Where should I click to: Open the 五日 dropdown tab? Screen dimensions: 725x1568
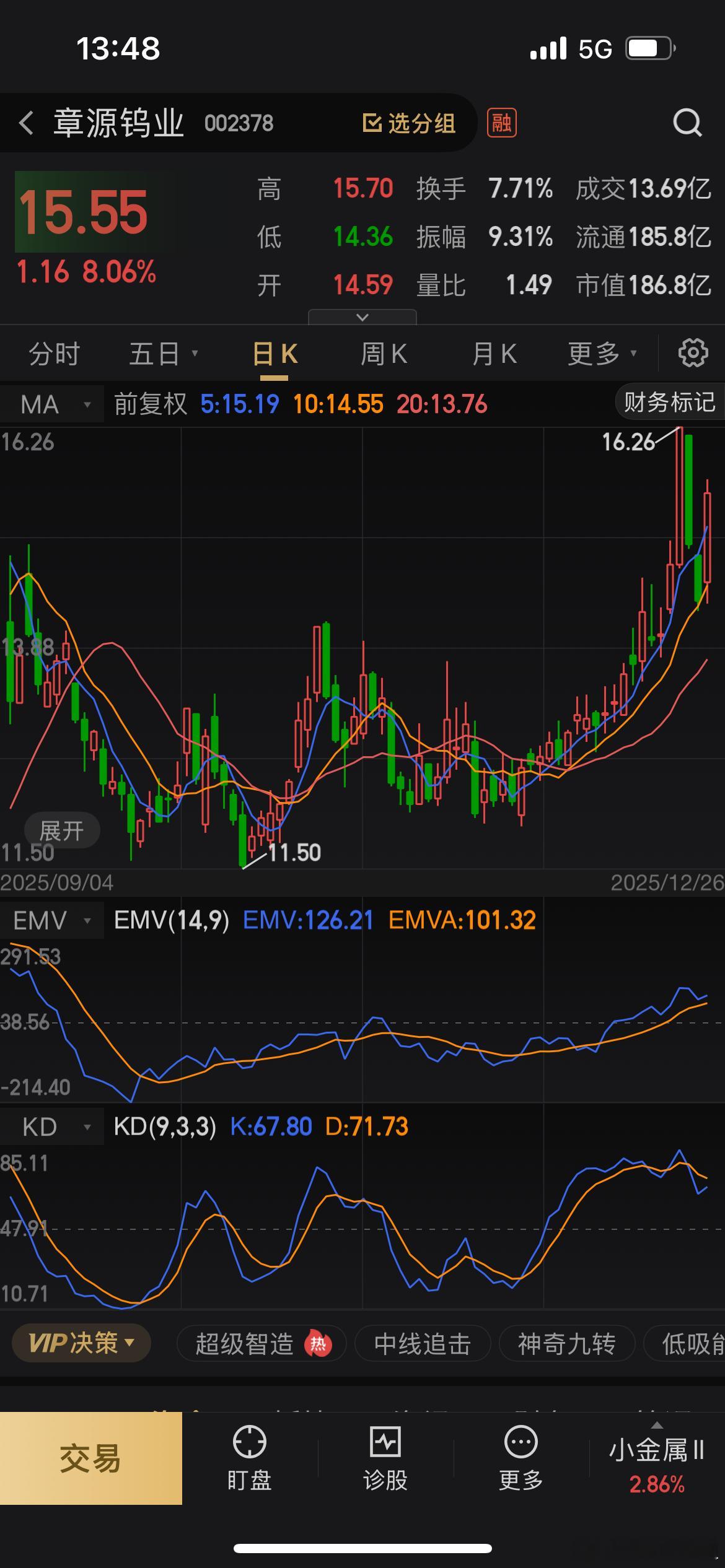(x=163, y=354)
